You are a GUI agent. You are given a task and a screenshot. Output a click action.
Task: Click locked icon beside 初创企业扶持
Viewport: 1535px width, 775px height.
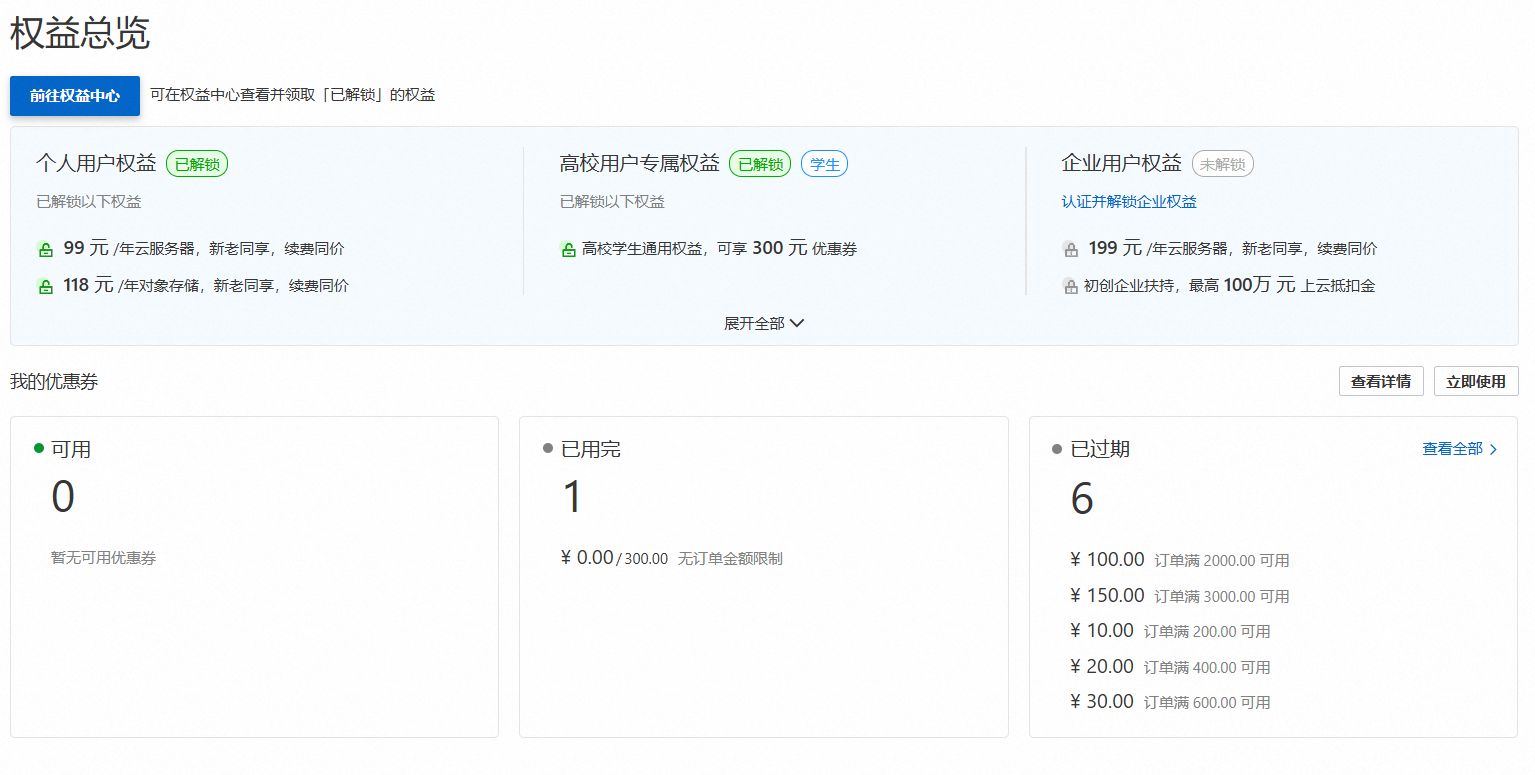pos(1070,287)
